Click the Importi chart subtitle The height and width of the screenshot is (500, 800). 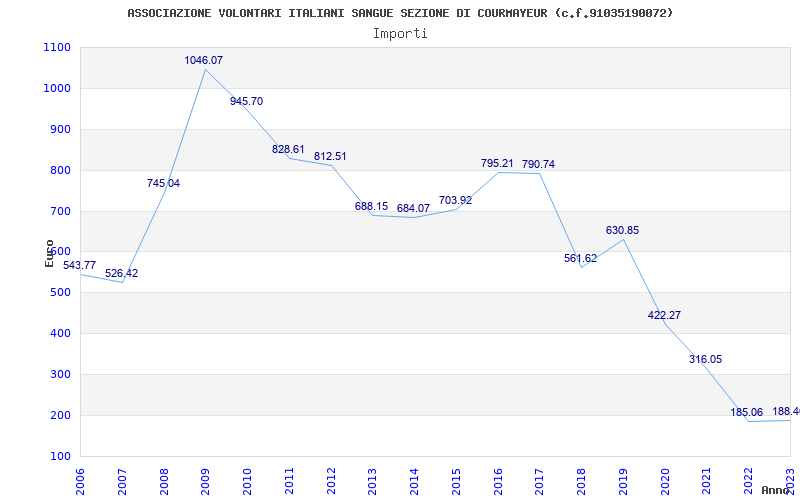(400, 33)
